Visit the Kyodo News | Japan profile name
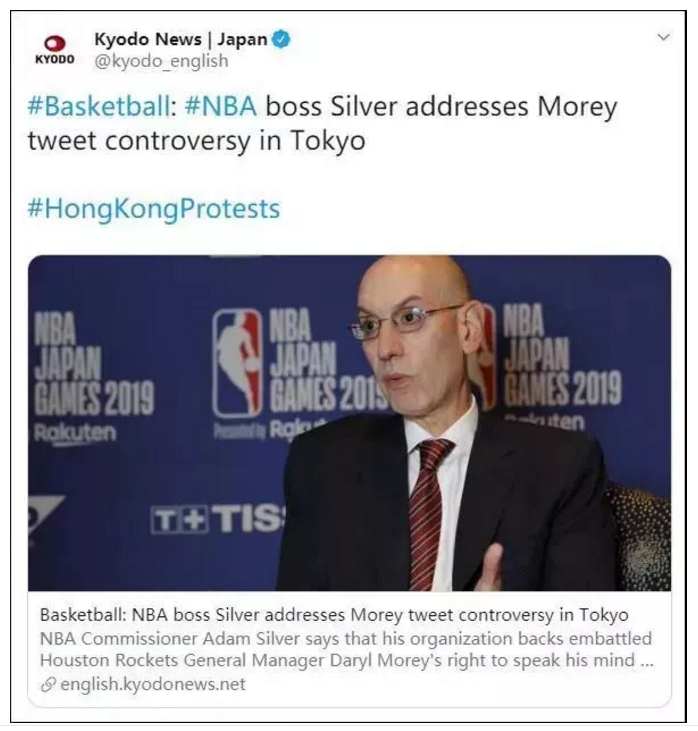Screen dimensions: 698x731 (x=180, y=39)
